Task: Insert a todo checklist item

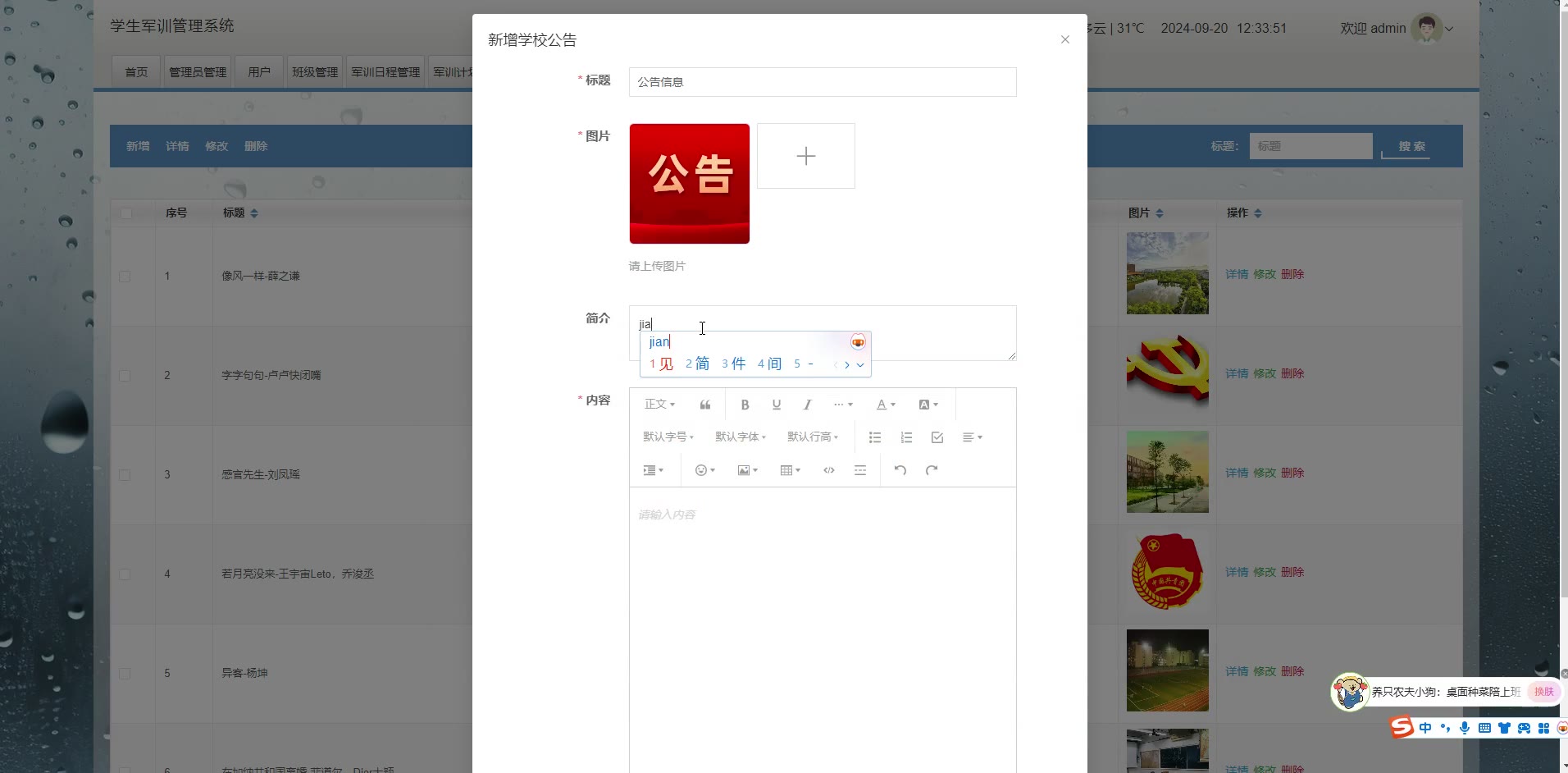Action: [937, 437]
